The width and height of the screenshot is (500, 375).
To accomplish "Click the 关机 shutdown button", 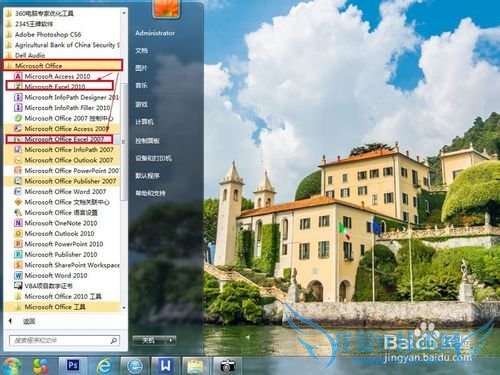I will (x=149, y=340).
